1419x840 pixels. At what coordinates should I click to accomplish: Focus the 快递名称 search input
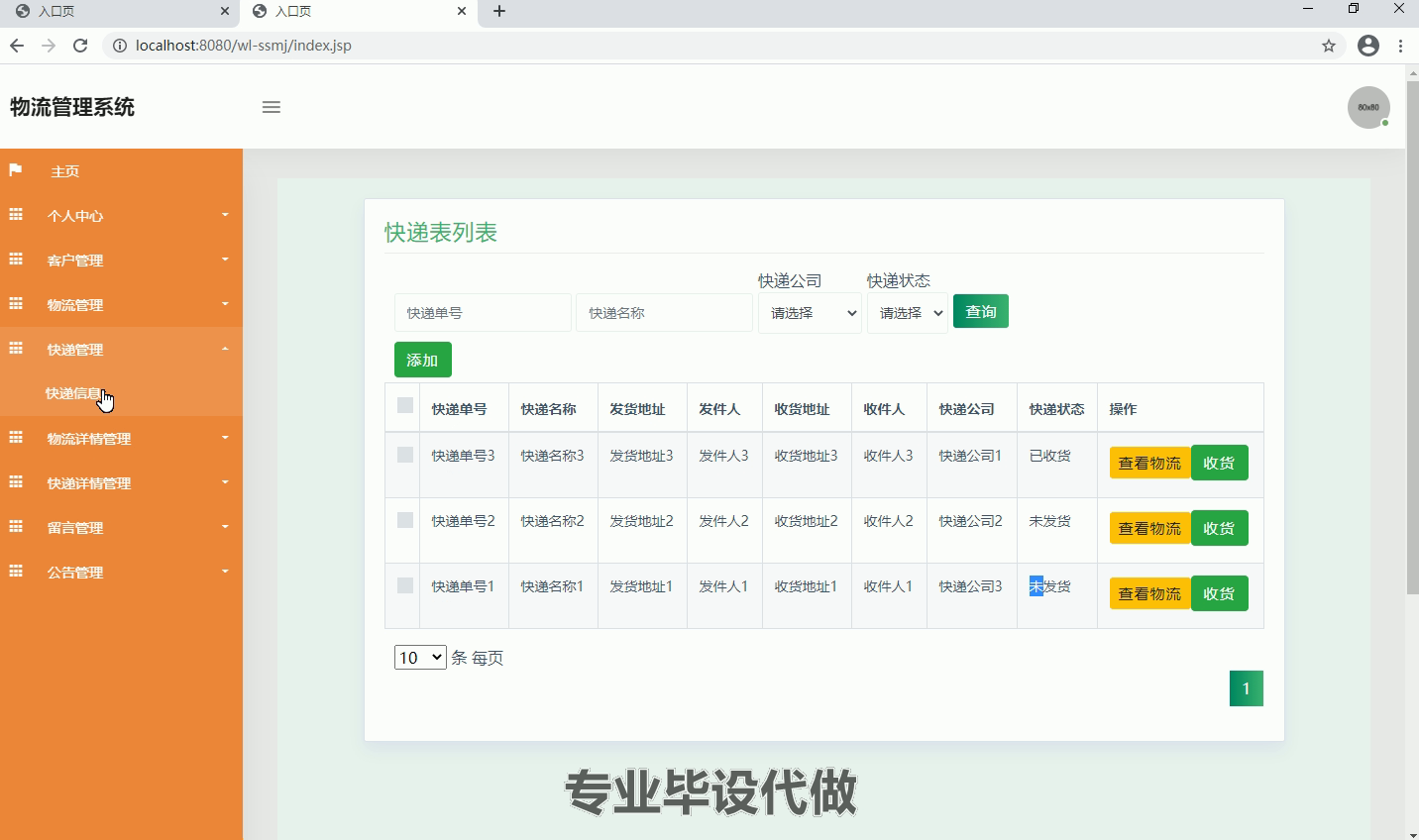pyautogui.click(x=664, y=313)
